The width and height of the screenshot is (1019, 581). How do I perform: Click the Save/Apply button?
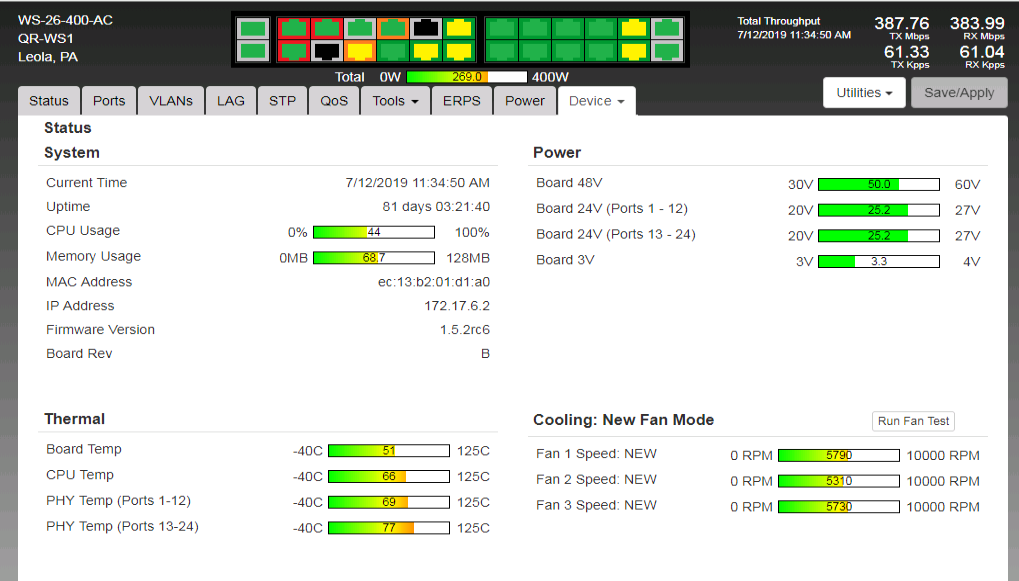click(958, 93)
